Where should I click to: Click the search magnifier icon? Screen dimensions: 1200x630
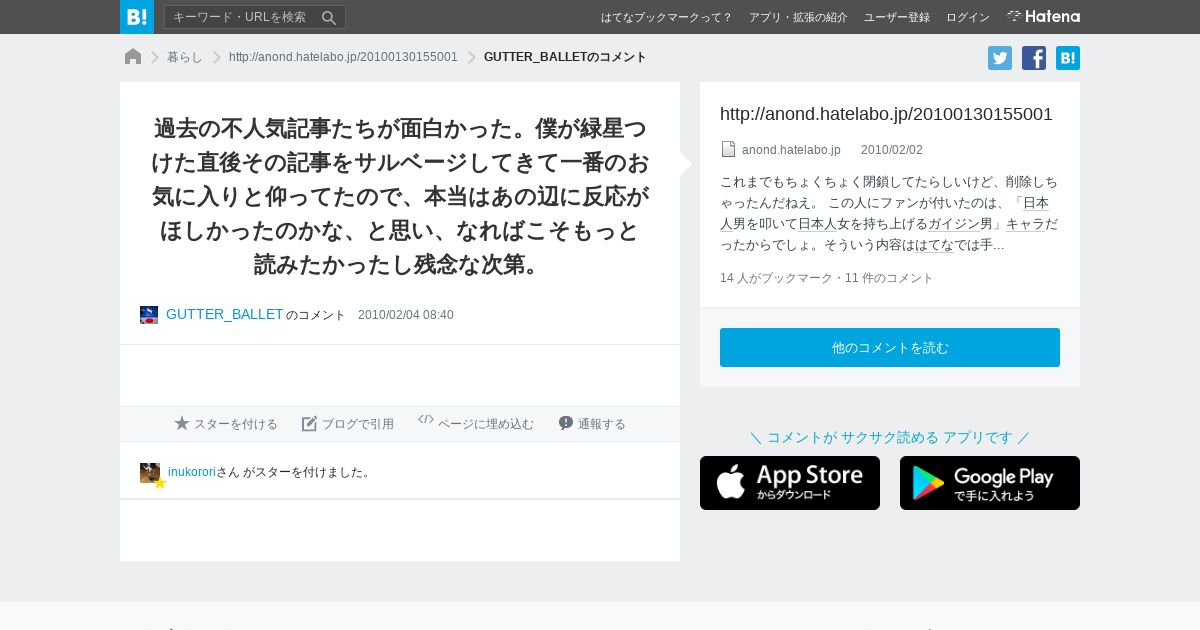pyautogui.click(x=329, y=17)
